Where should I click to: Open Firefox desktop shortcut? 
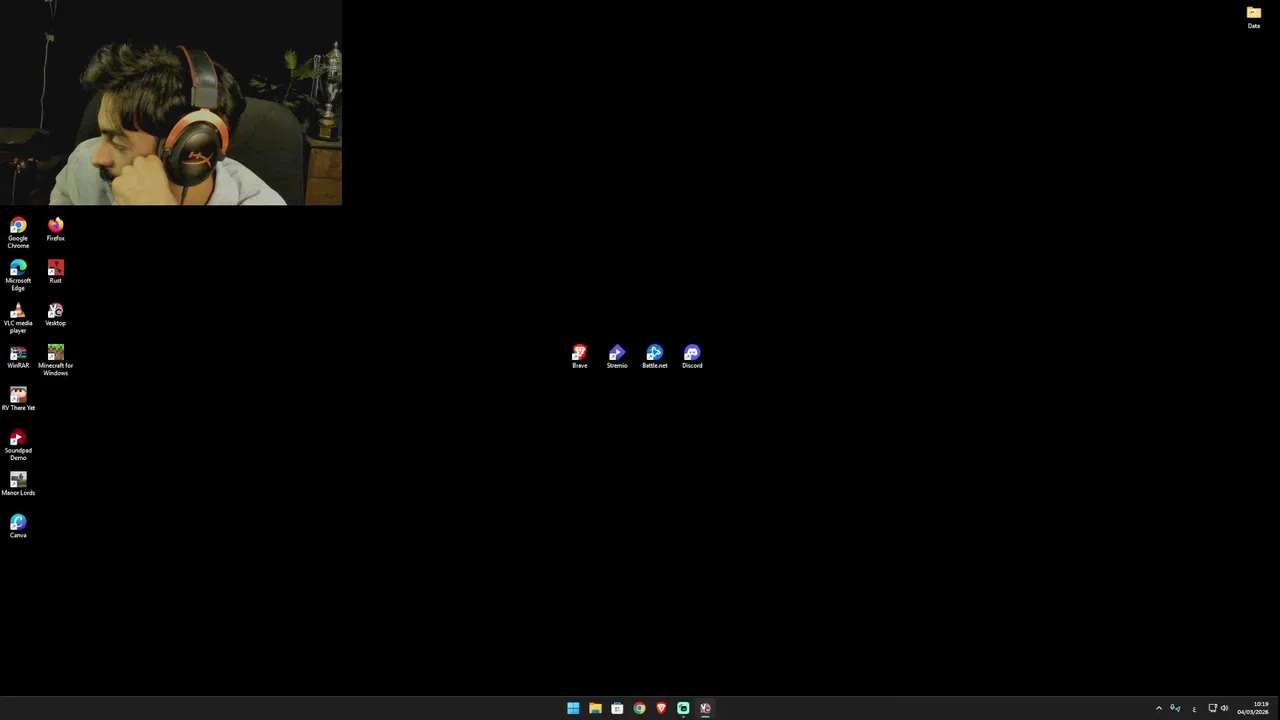55,230
